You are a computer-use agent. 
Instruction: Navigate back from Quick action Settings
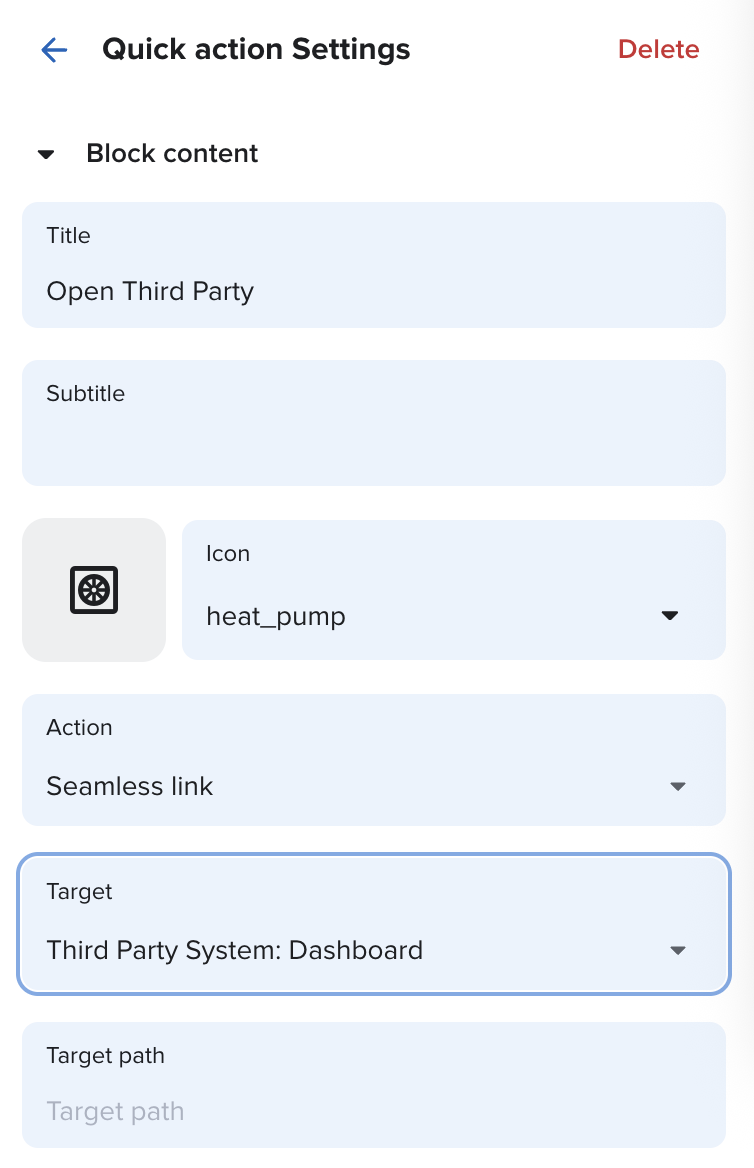point(54,49)
